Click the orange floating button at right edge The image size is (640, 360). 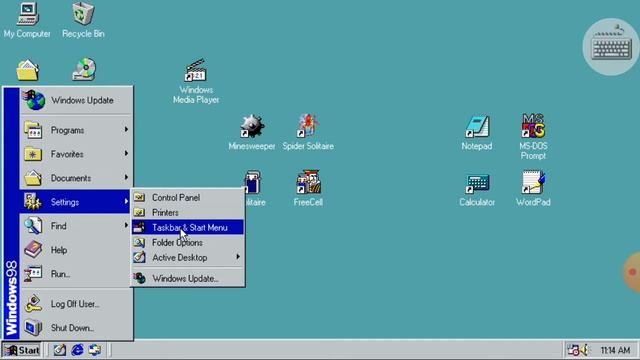point(632,272)
